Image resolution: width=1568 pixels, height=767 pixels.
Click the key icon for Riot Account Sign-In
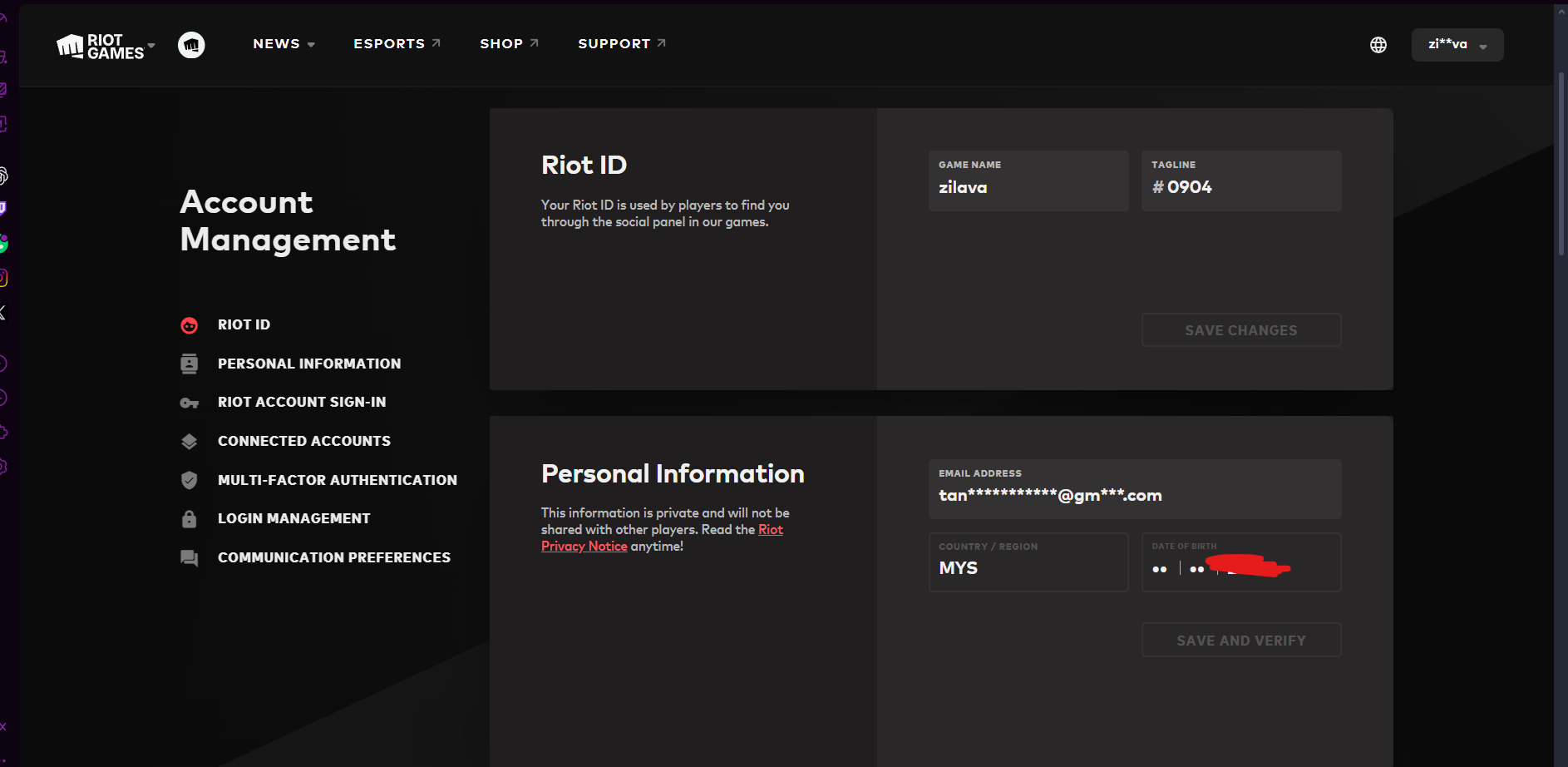coord(190,403)
